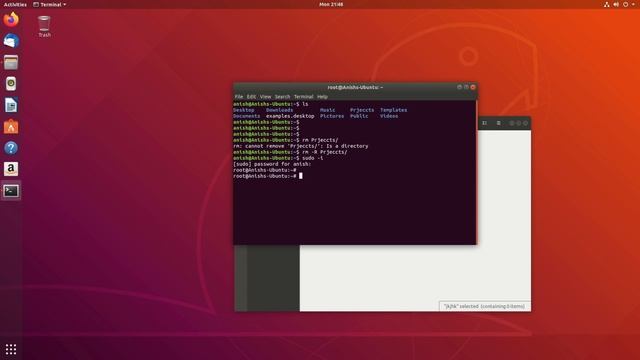Screen dimensions: 640x360
Task: Click the network status icon
Action: [x=607, y=4]
